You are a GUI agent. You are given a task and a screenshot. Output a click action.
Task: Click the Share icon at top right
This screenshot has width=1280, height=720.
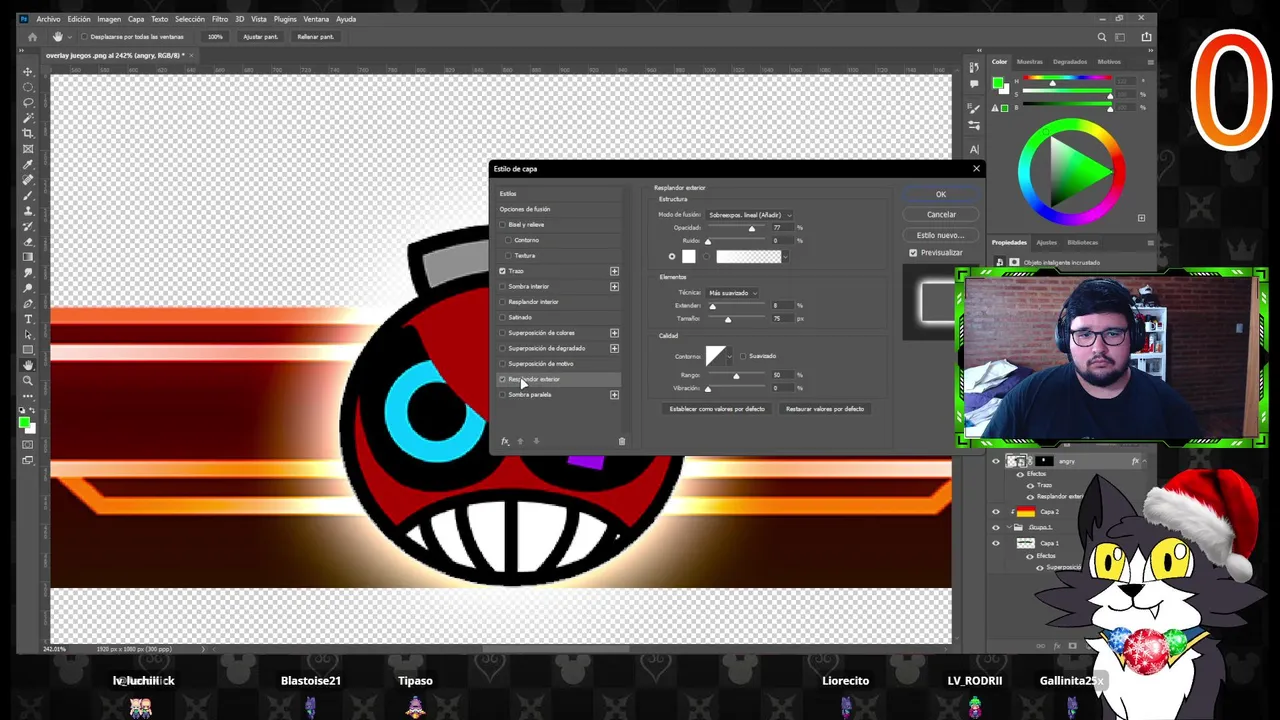coord(1146,37)
